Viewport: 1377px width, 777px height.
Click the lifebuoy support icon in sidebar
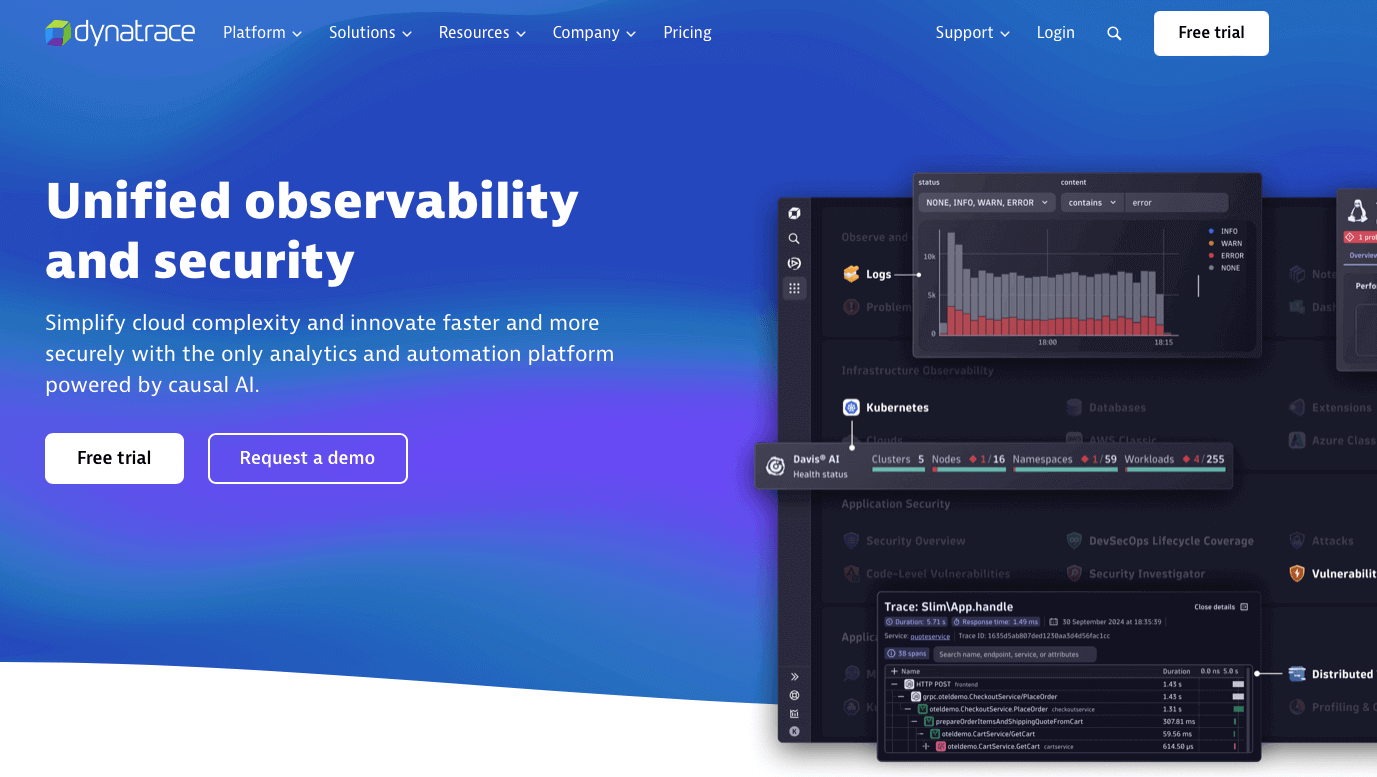[x=794, y=695]
